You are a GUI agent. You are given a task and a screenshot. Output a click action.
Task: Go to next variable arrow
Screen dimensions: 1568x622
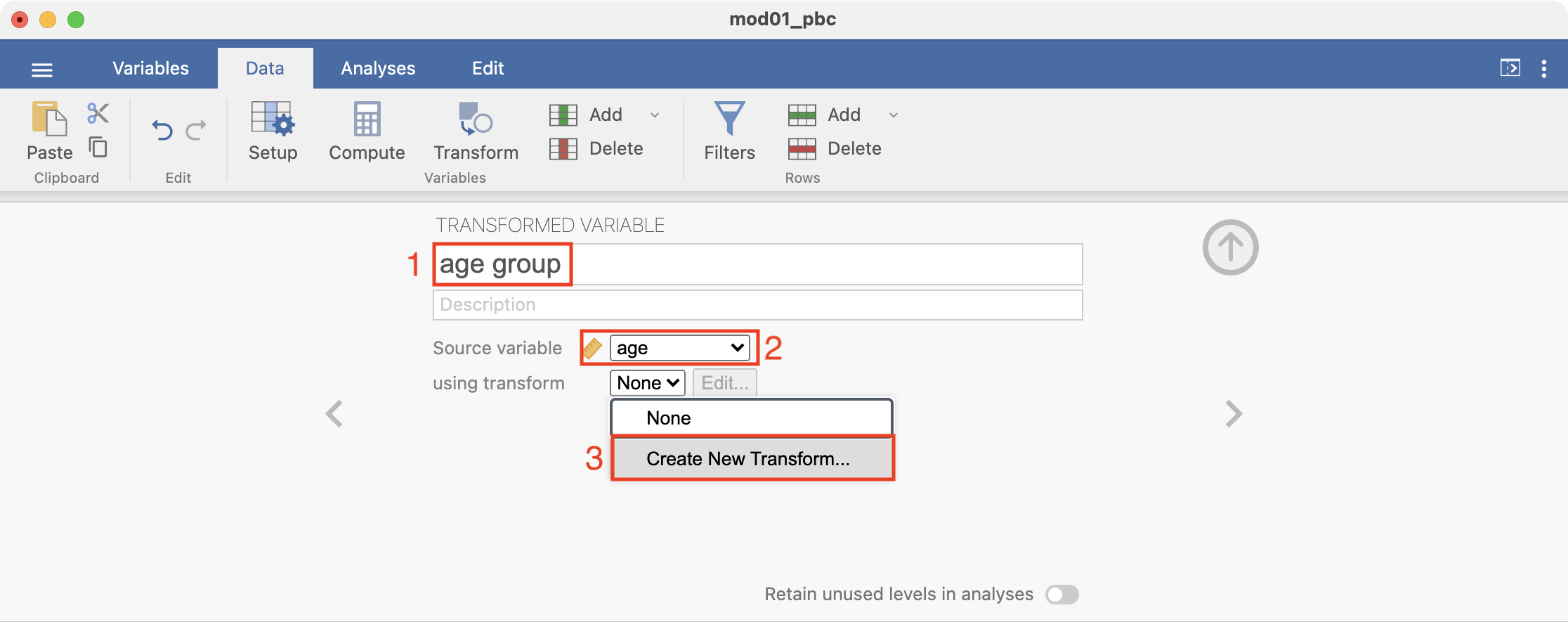(x=1234, y=414)
